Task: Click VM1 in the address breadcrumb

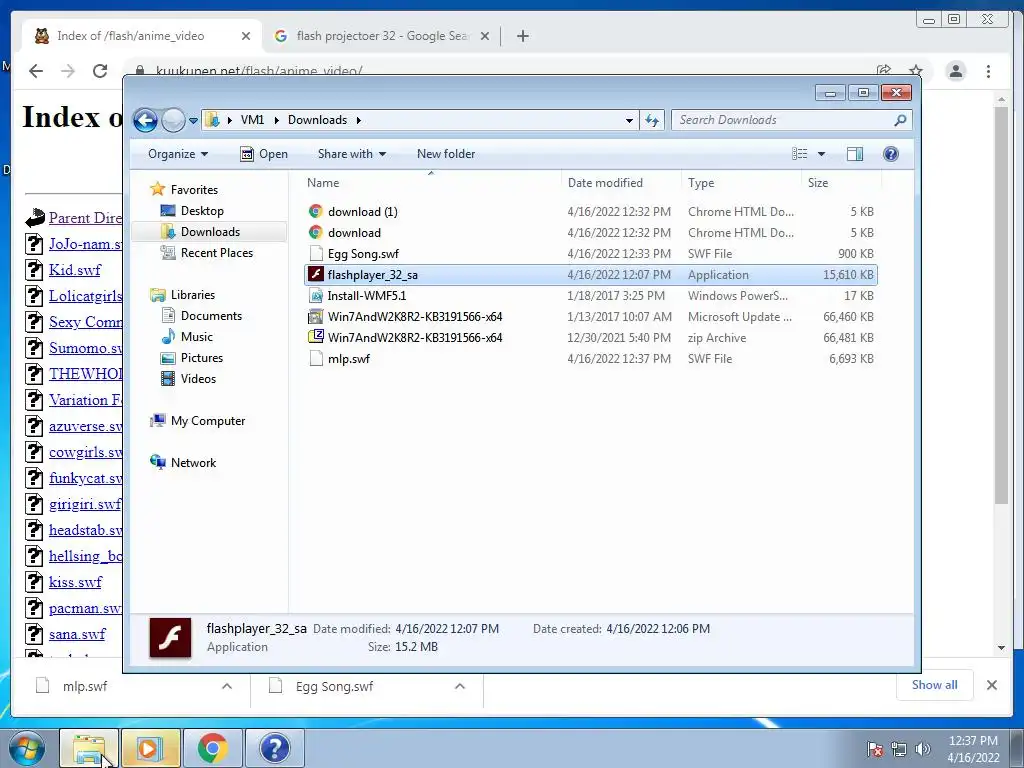Action: click(x=252, y=120)
